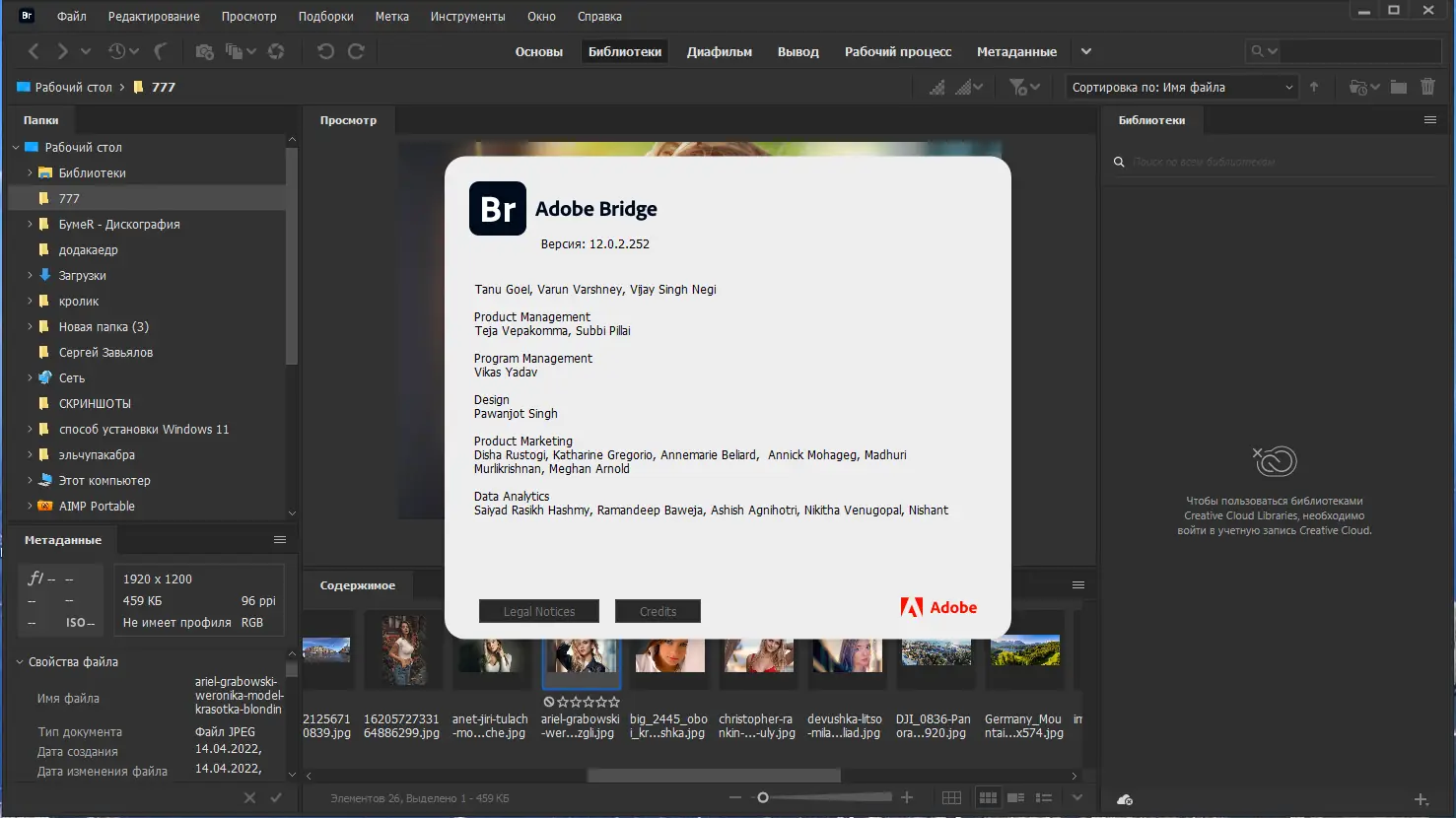Click the Legal Notices button
Viewport: 1456px width, 818px height.
point(539,611)
